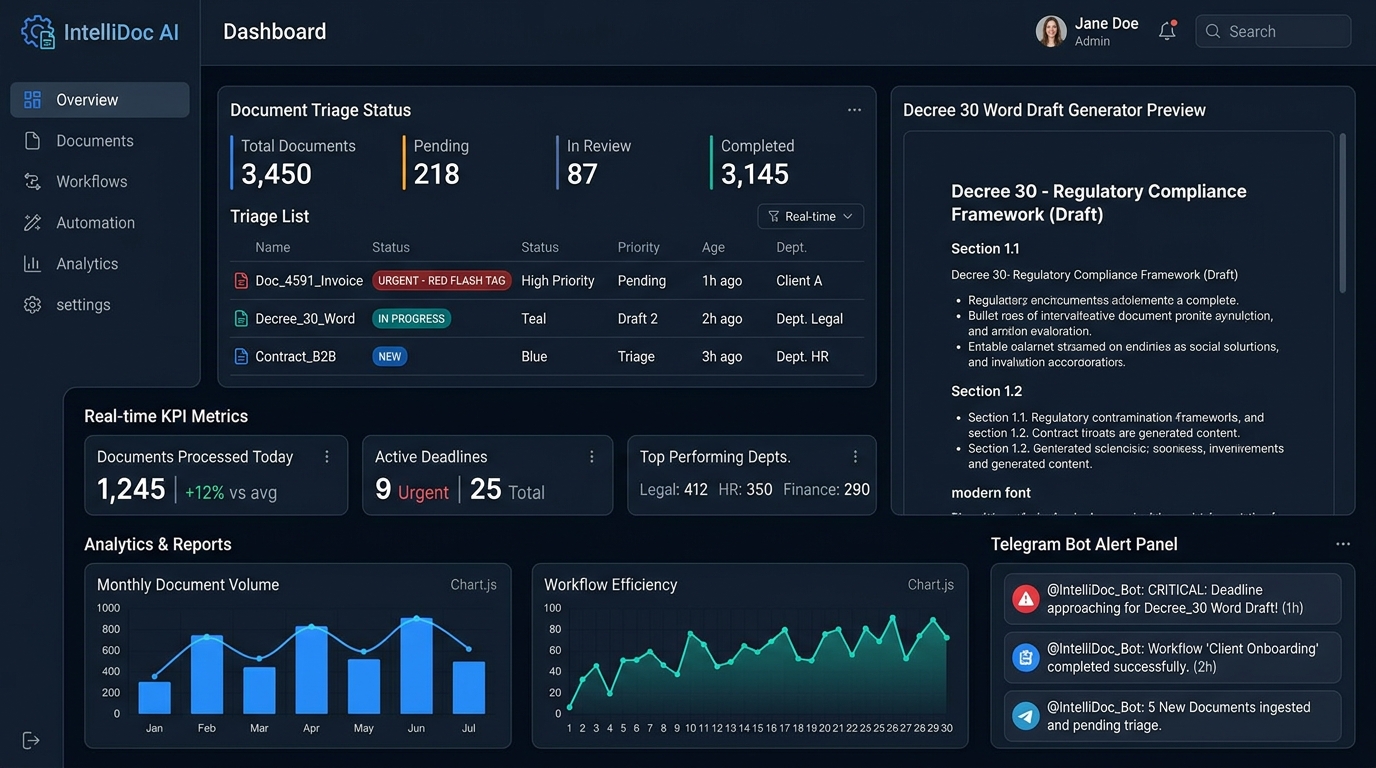Click the green Decree_30_Word file icon
Image resolution: width=1376 pixels, height=768 pixels.
pyautogui.click(x=241, y=319)
